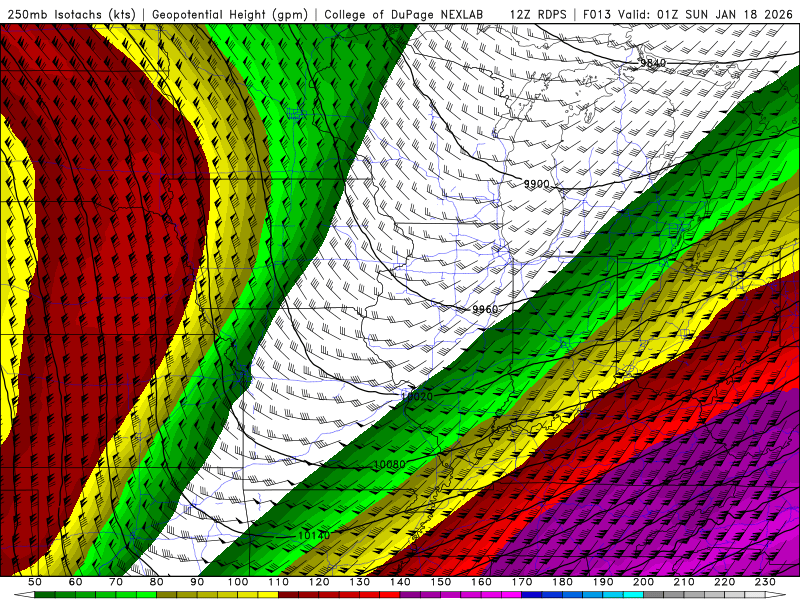Click the 60 value on color scale
Screen dimensions: 800x600
pos(75,582)
